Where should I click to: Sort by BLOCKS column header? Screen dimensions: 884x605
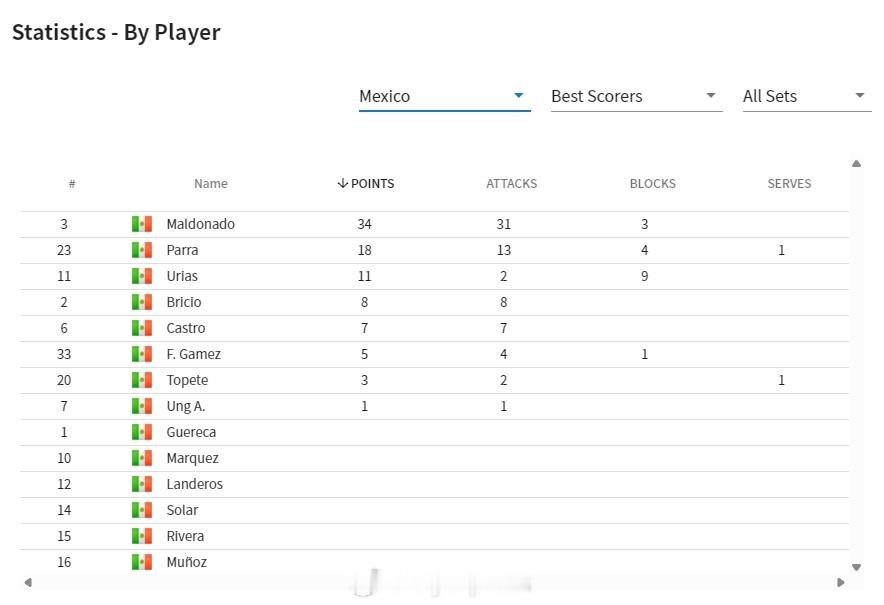coord(652,184)
